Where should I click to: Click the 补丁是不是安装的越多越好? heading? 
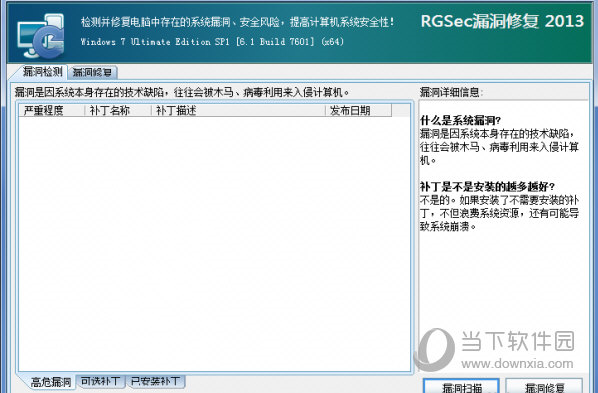[x=487, y=187]
